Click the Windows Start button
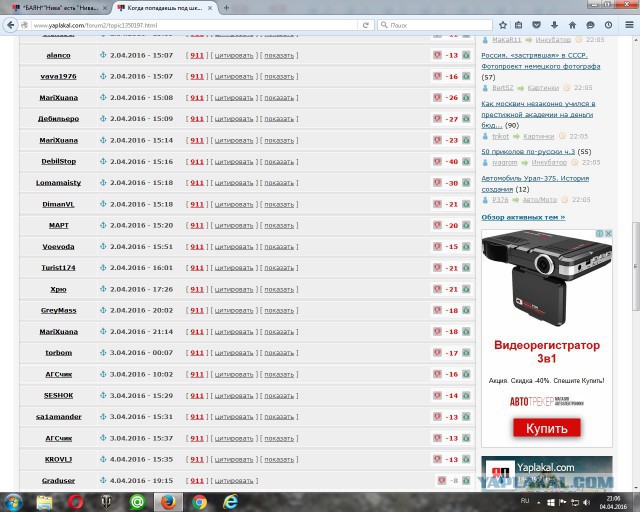Screen dimensions: 640x512 click(x=14, y=501)
